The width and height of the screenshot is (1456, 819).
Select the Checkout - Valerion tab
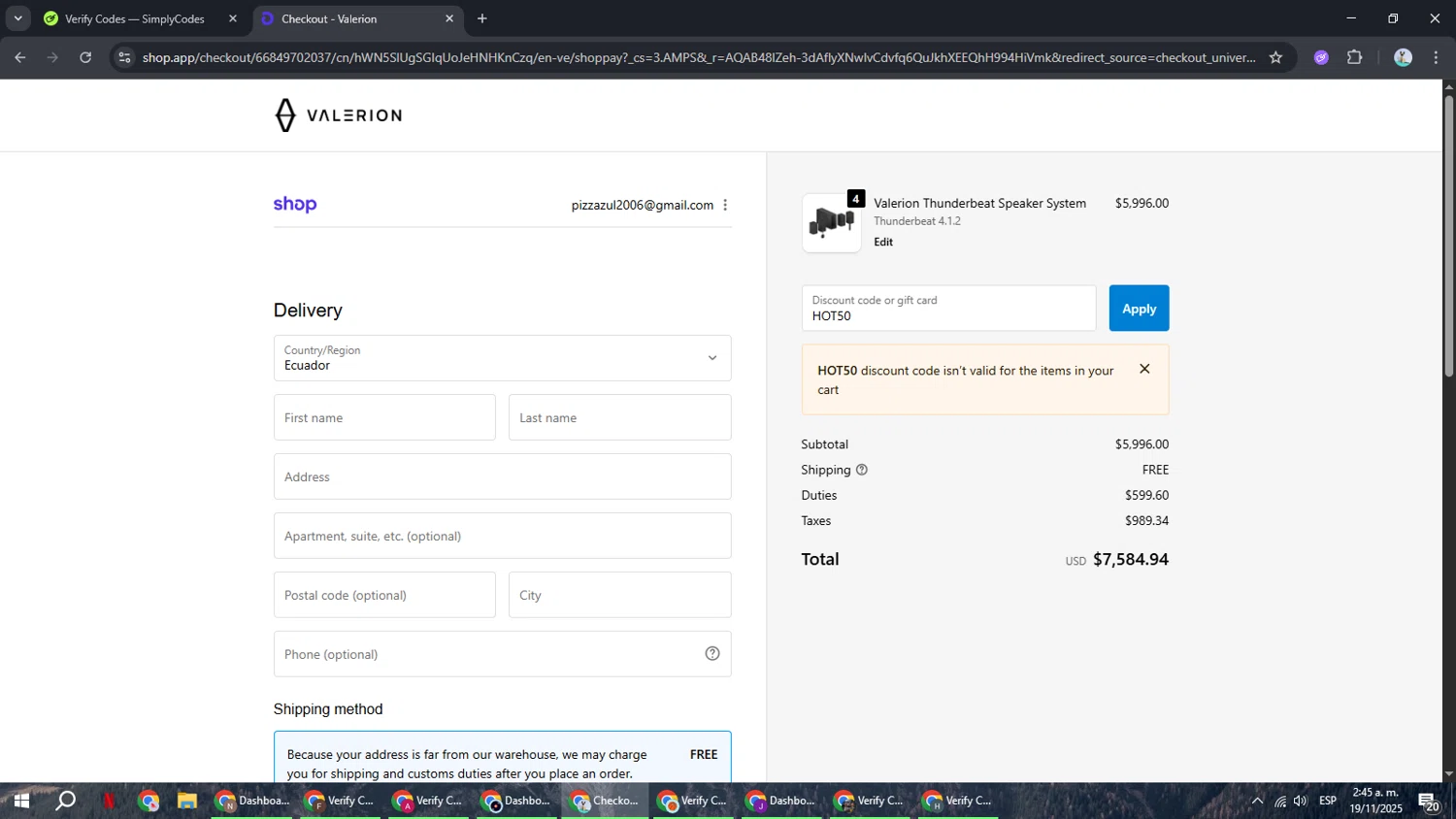point(328,18)
